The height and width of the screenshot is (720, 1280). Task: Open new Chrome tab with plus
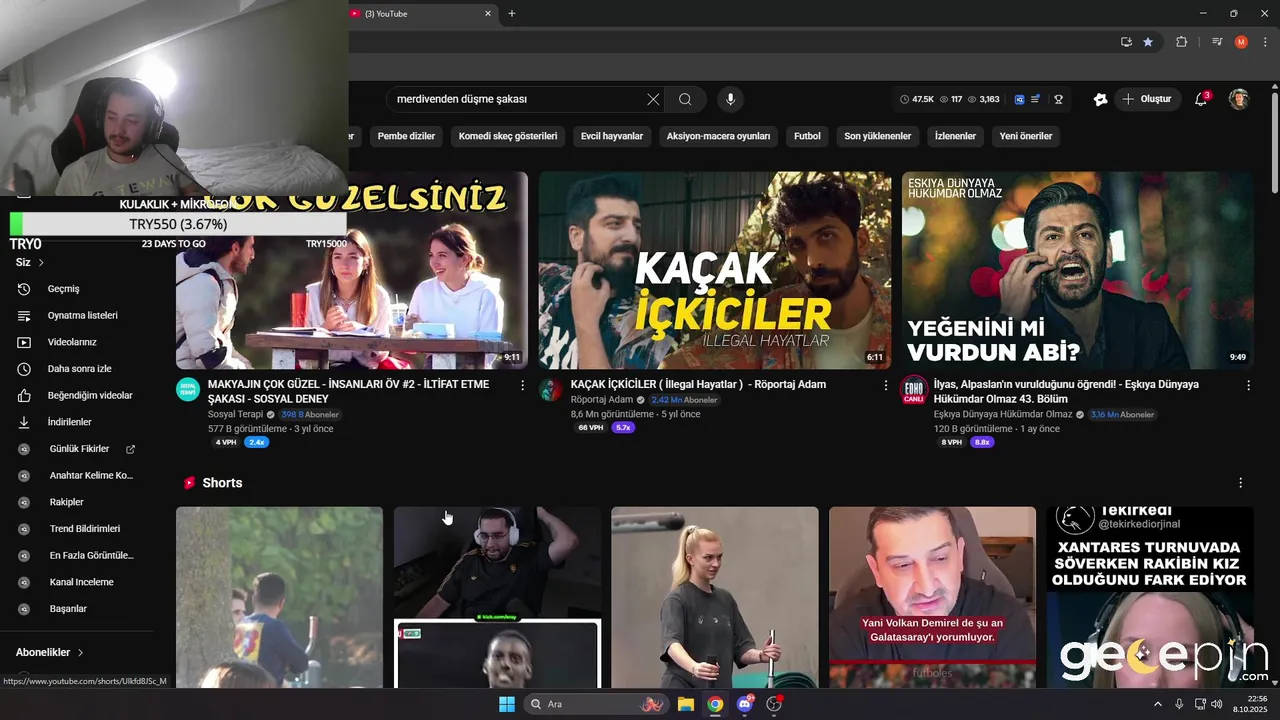pyautogui.click(x=512, y=13)
